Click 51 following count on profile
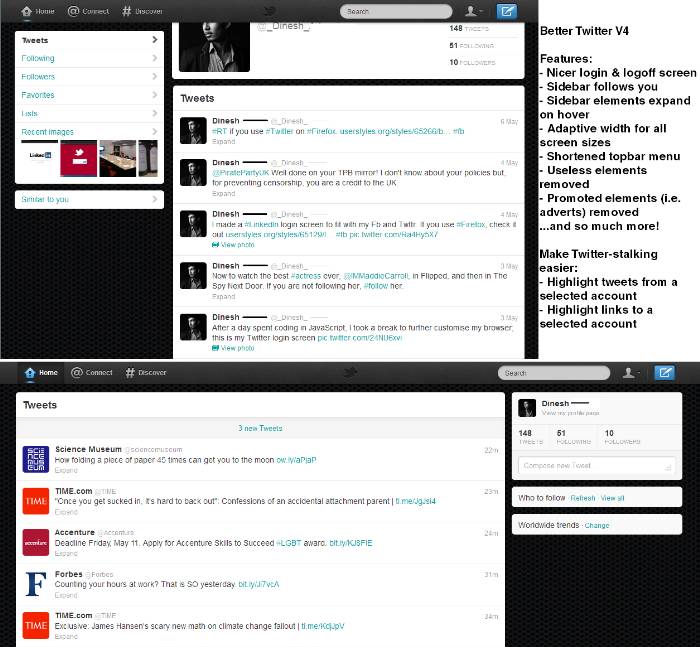 471,46
